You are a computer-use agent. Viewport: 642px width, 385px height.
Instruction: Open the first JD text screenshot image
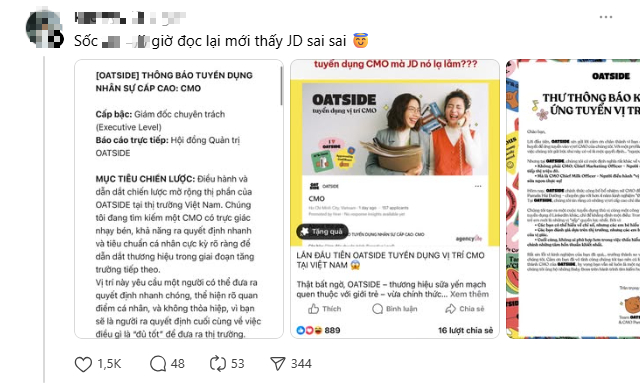(179, 199)
